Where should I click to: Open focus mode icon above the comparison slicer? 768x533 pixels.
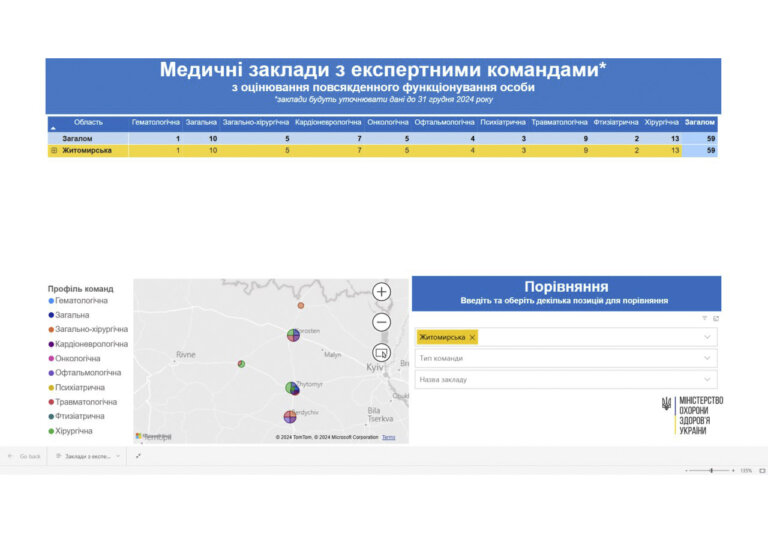coord(716,318)
